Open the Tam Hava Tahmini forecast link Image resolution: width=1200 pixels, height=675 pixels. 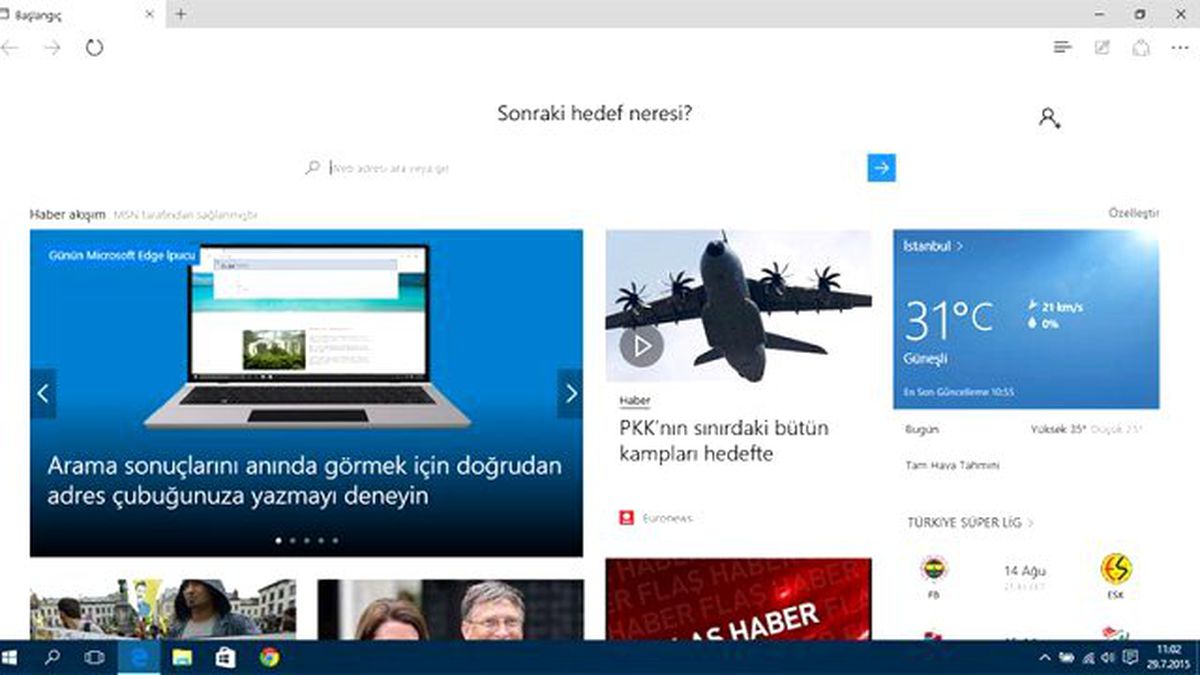click(x=952, y=465)
